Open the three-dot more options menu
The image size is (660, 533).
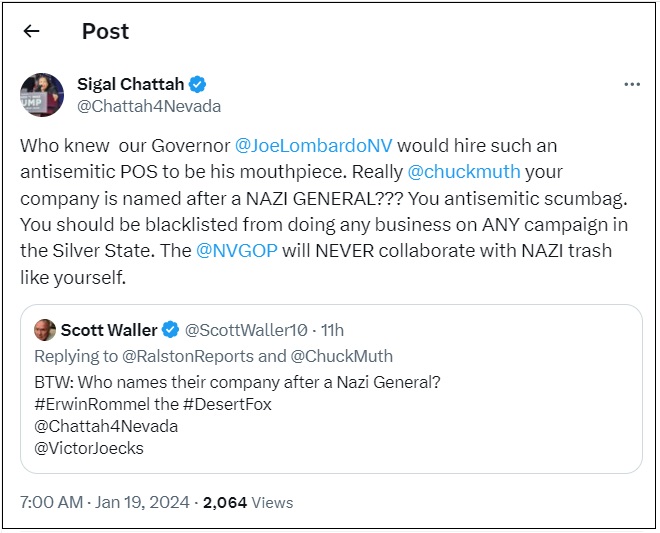(631, 84)
